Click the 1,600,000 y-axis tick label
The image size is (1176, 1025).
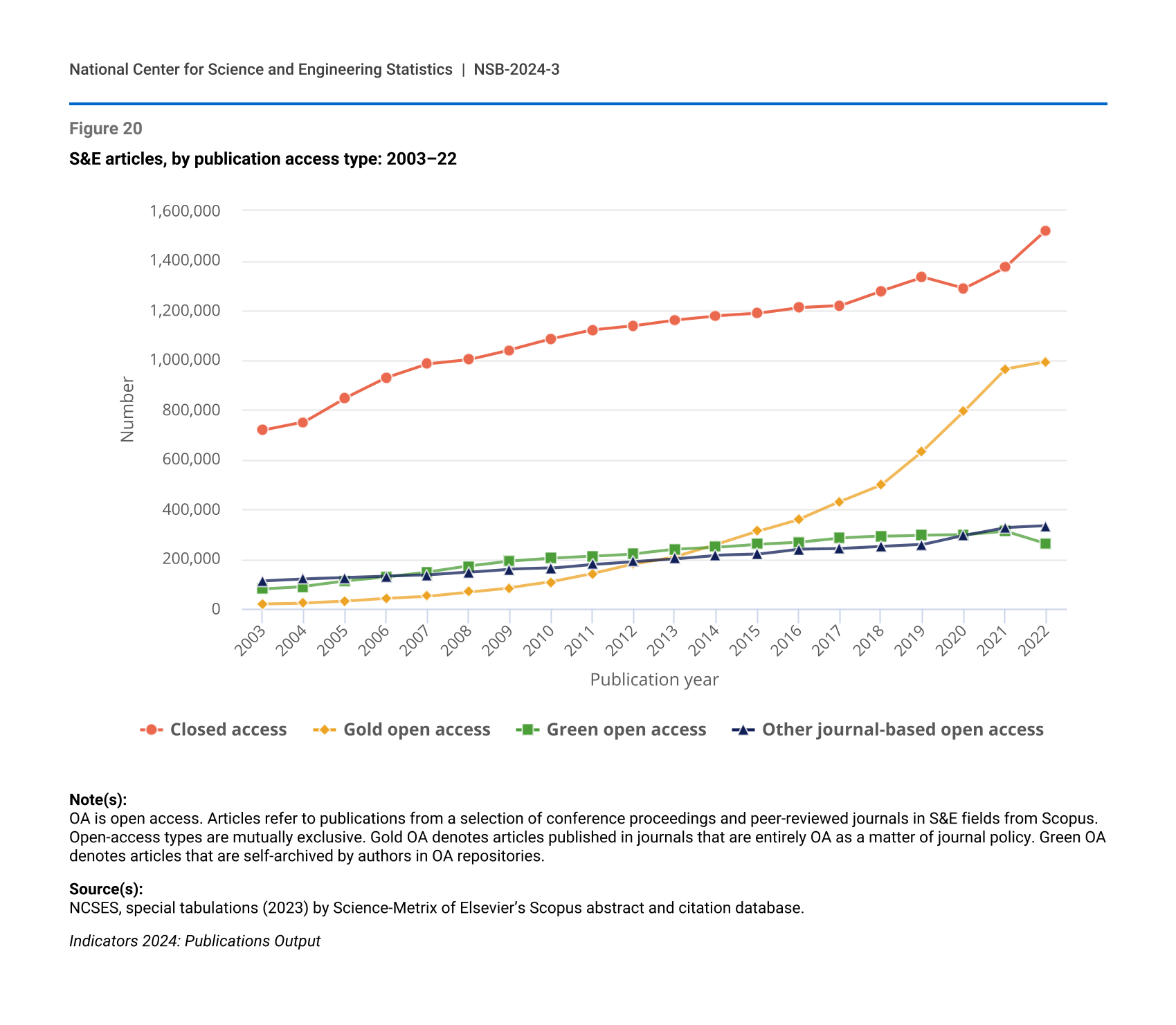[x=185, y=210]
